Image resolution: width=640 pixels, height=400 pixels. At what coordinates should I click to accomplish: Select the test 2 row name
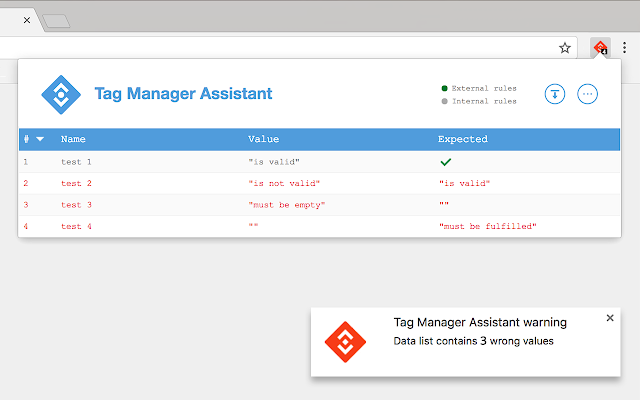pos(76,184)
